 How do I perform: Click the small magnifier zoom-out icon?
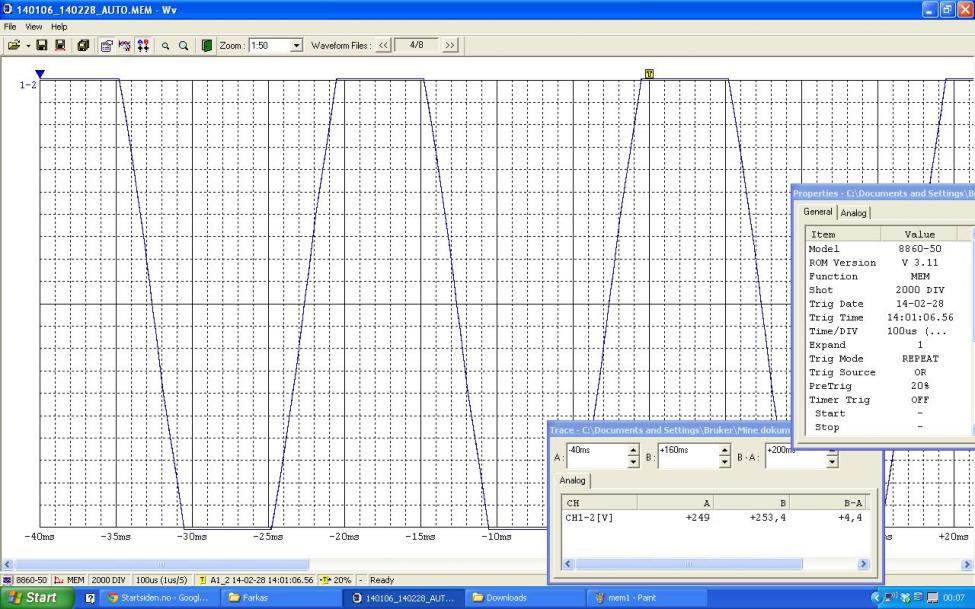(165, 46)
